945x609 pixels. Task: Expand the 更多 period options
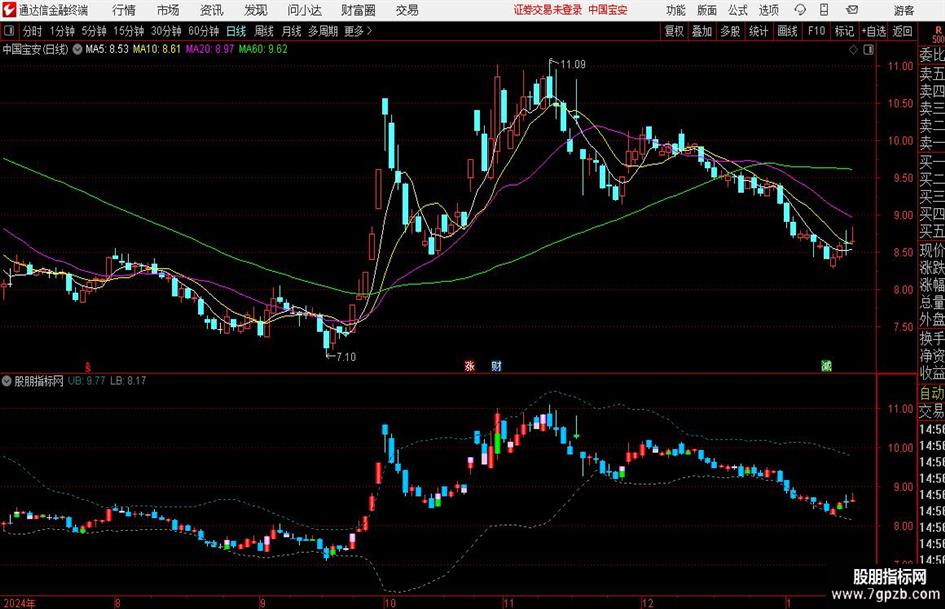(358, 31)
